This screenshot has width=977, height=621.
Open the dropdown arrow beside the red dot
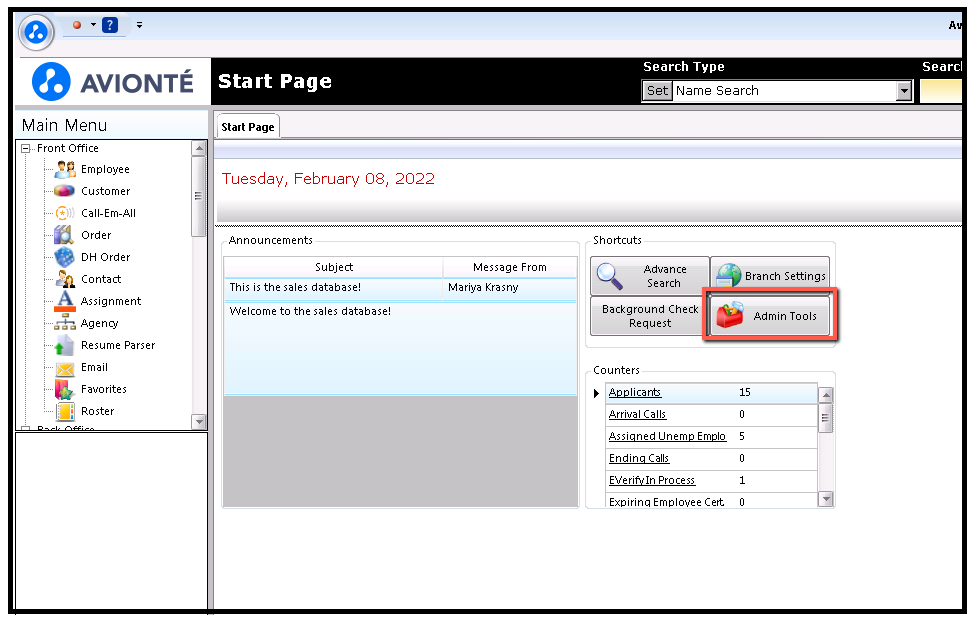(x=93, y=25)
